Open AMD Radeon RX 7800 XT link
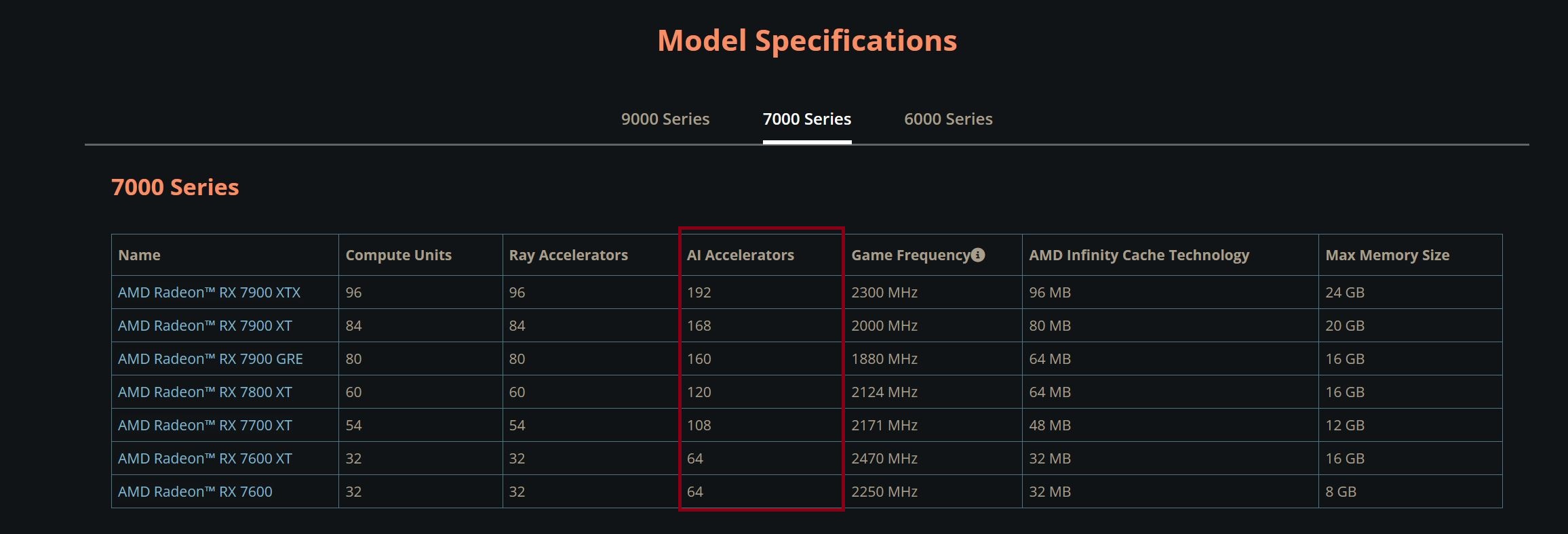The image size is (1568, 534). coord(205,392)
